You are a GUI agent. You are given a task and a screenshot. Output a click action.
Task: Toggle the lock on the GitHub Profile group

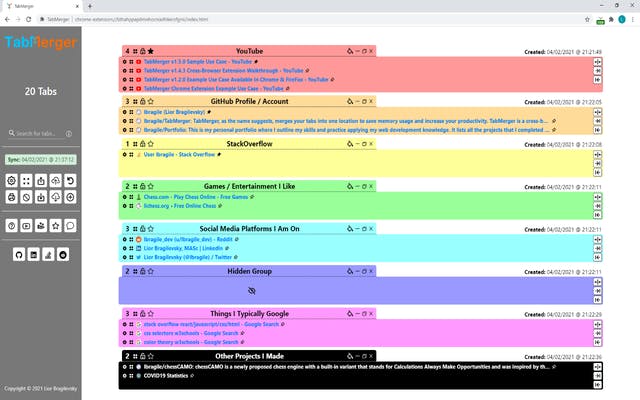click(x=141, y=101)
